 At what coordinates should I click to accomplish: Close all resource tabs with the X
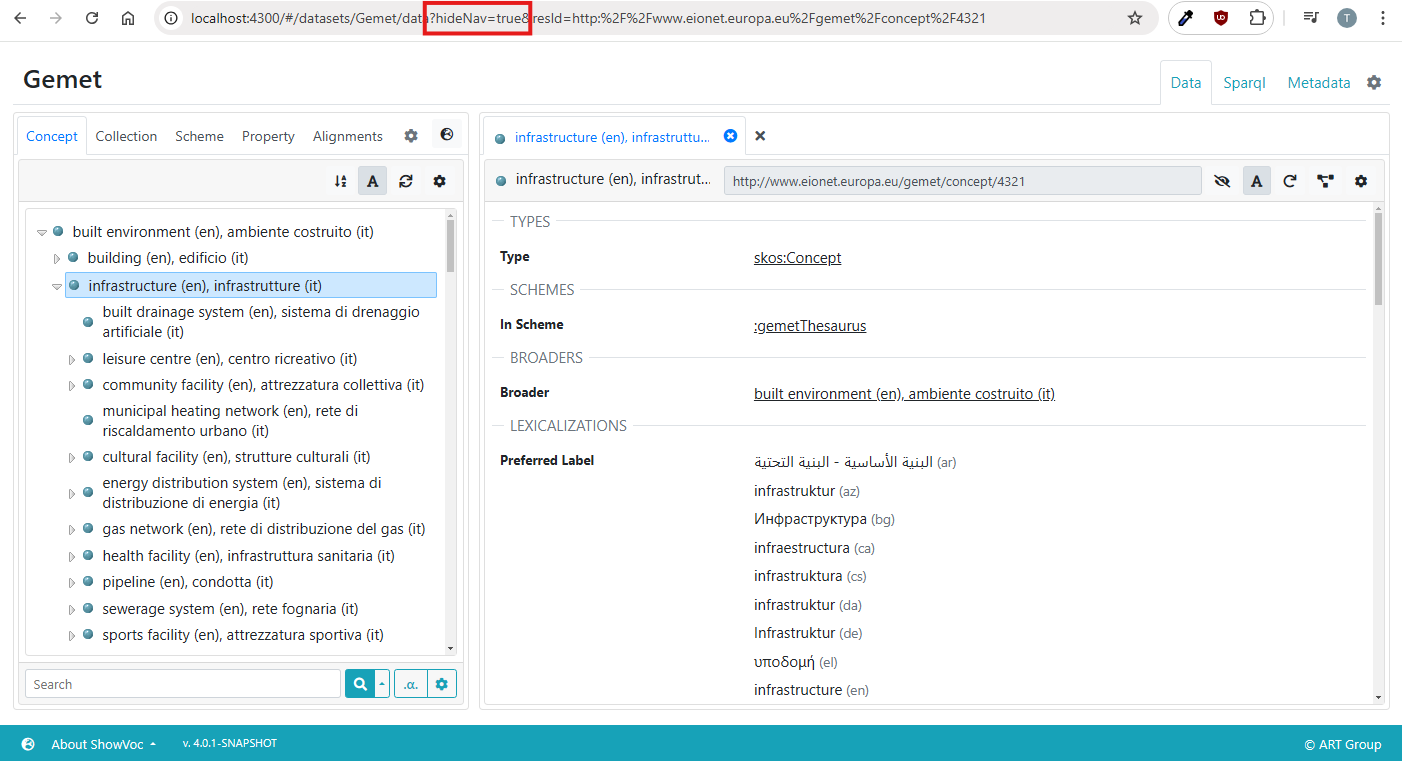pos(760,136)
